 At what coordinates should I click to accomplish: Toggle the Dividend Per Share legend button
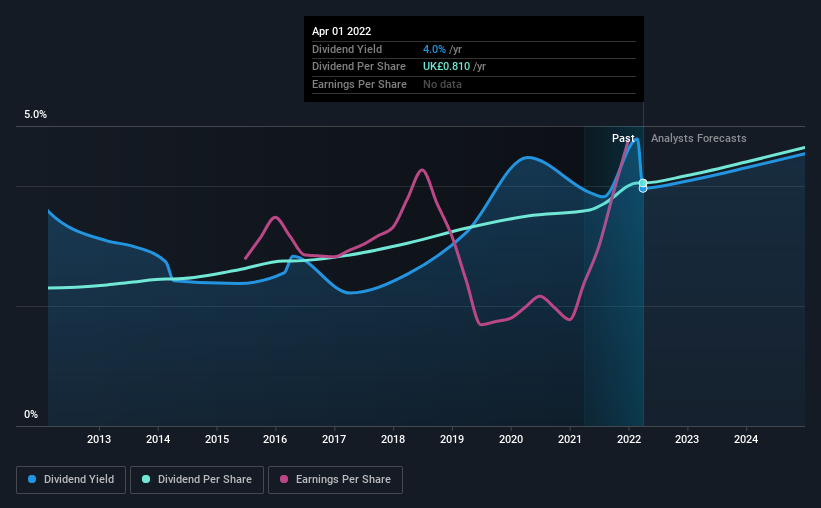coord(197,480)
